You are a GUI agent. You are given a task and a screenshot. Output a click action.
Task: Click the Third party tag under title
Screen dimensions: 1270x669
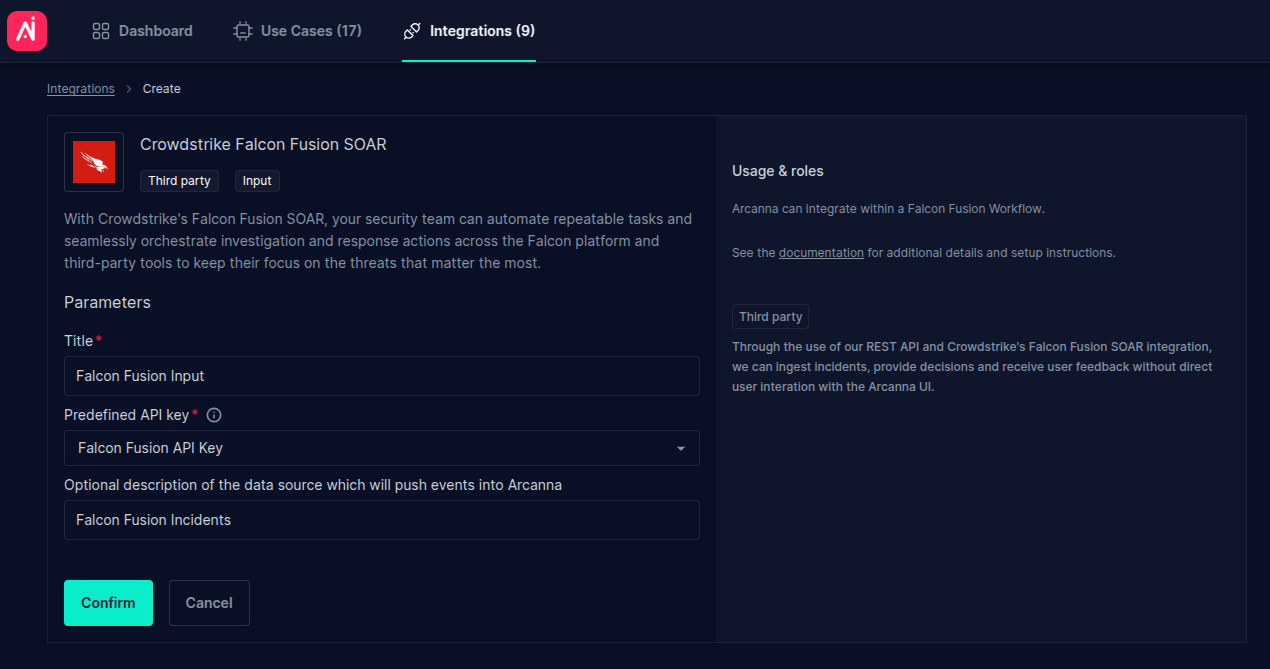179,181
